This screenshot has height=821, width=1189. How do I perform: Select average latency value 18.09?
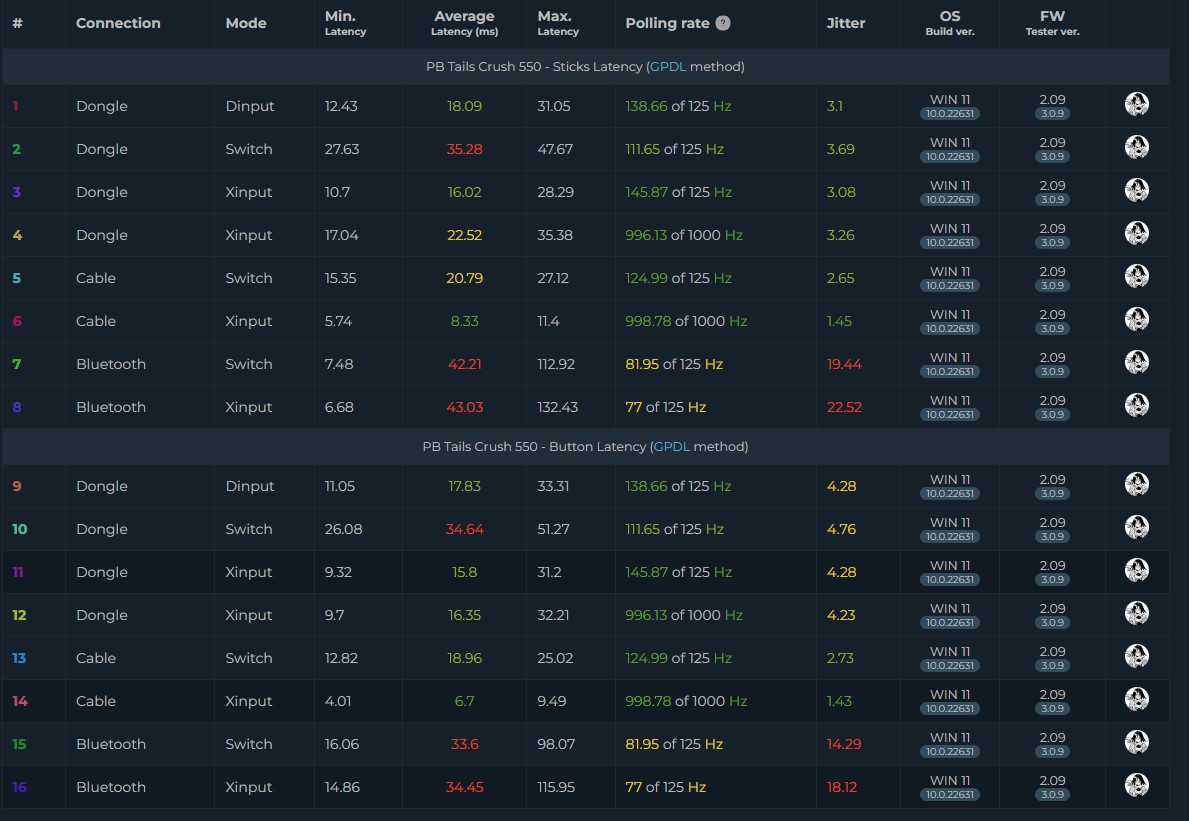[x=464, y=106]
